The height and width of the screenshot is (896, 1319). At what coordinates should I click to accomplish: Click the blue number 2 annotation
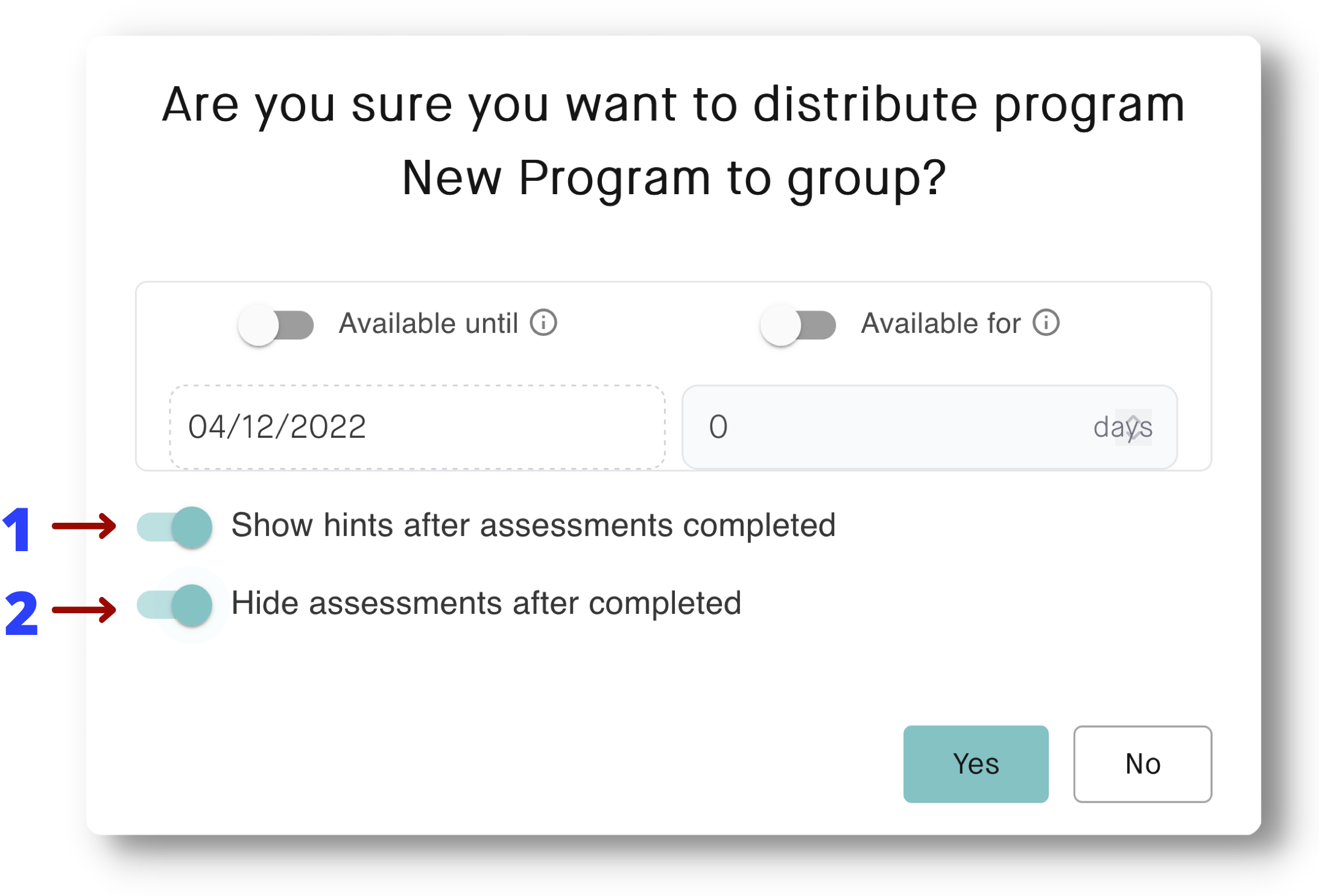(21, 613)
